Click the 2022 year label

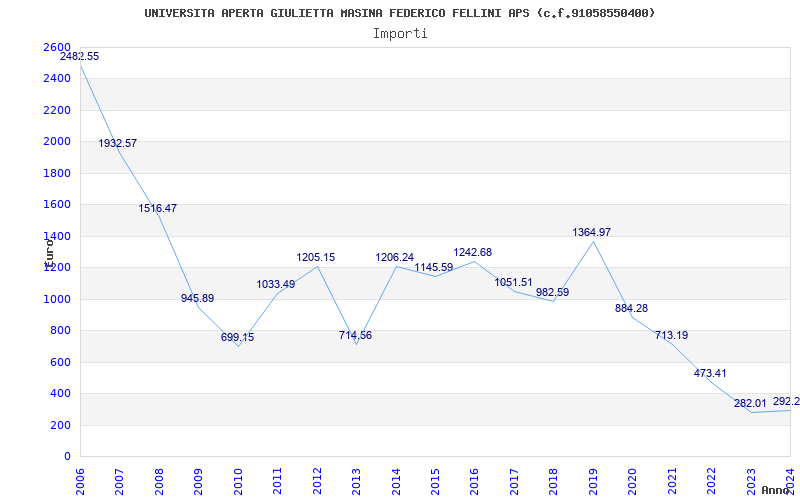coord(712,481)
